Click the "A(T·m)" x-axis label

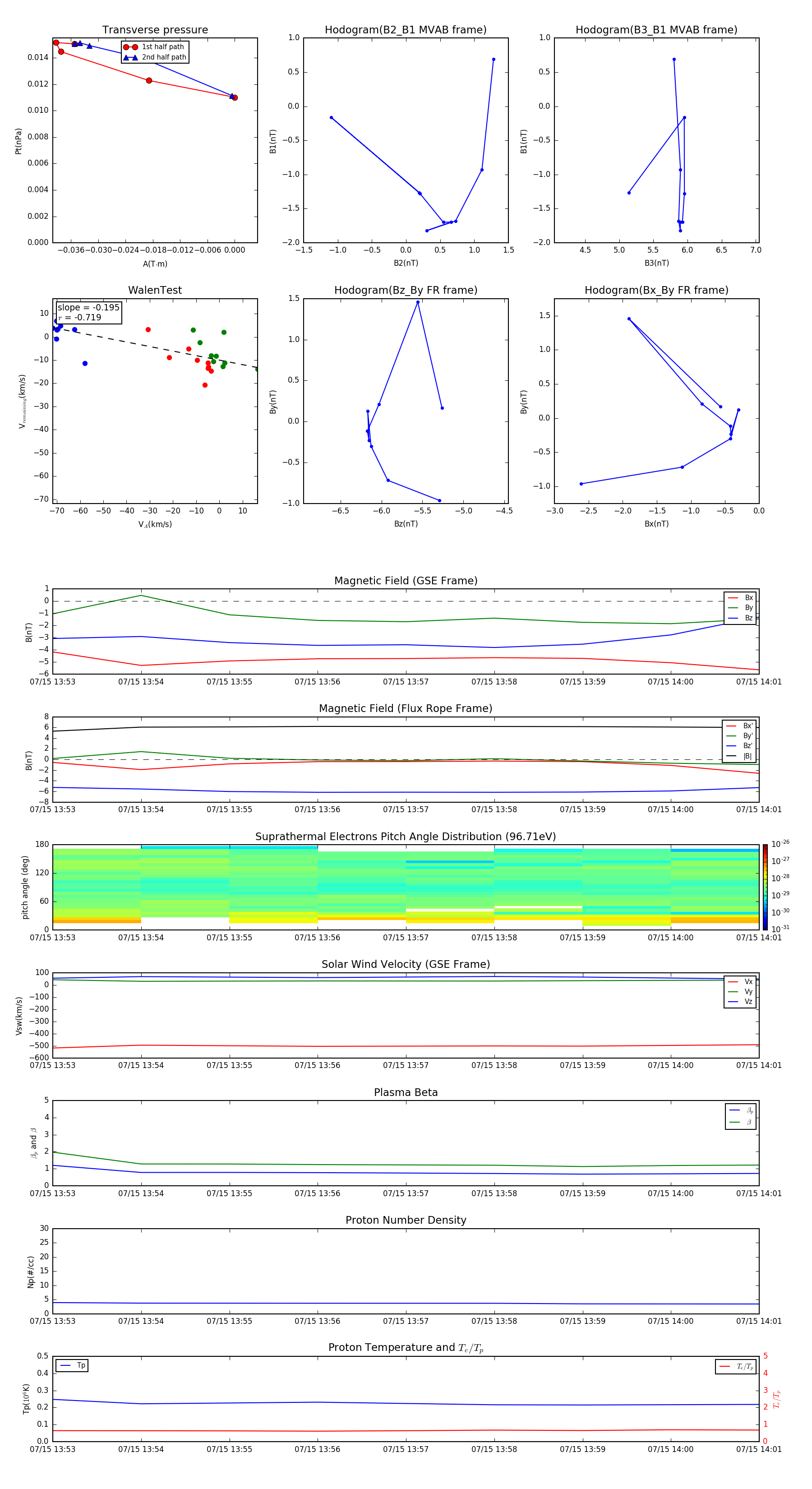[155, 264]
